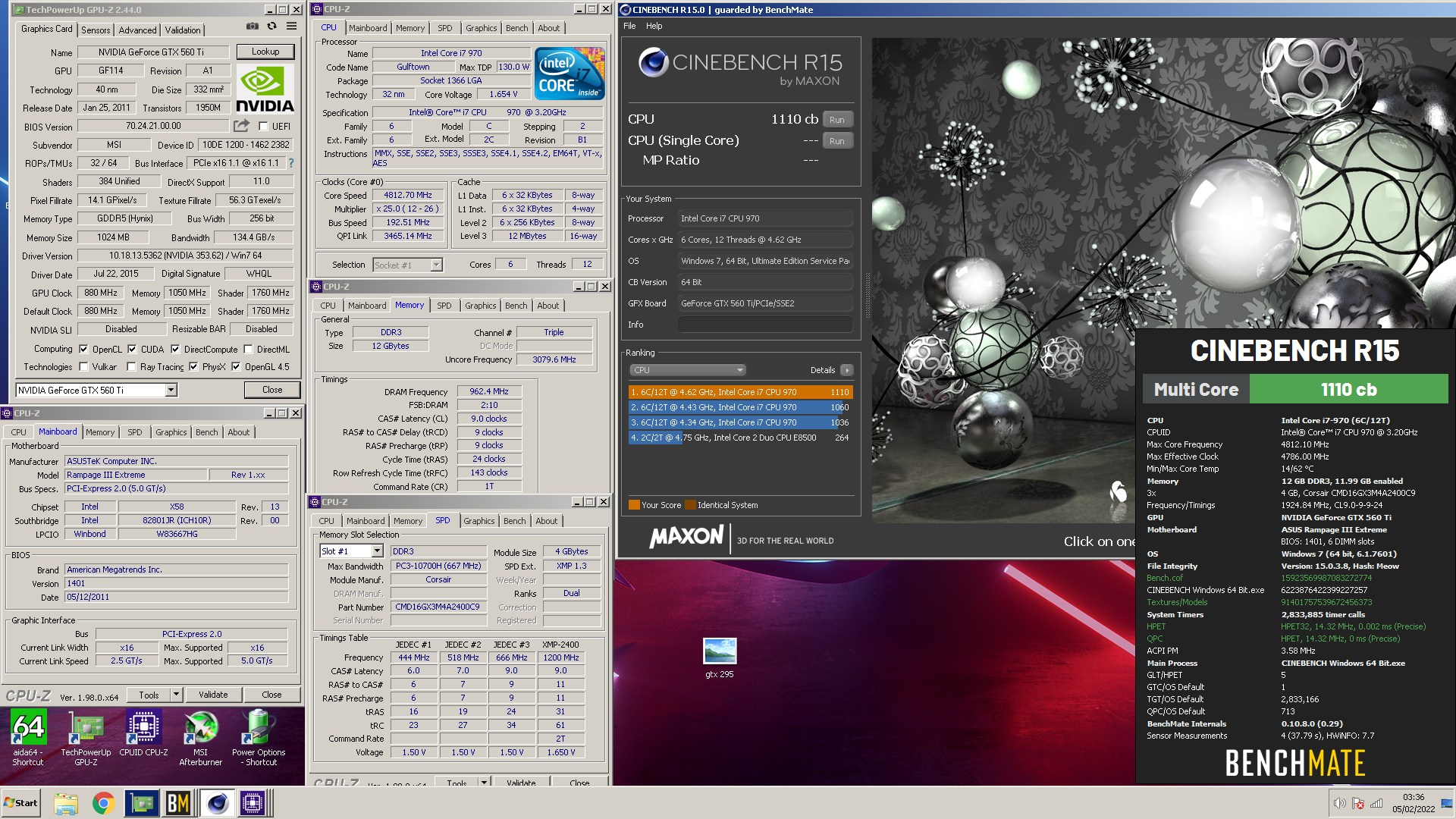
Task: Expand Tools dropdown arrow in Mainboard CPU-Z
Action: pos(176,695)
